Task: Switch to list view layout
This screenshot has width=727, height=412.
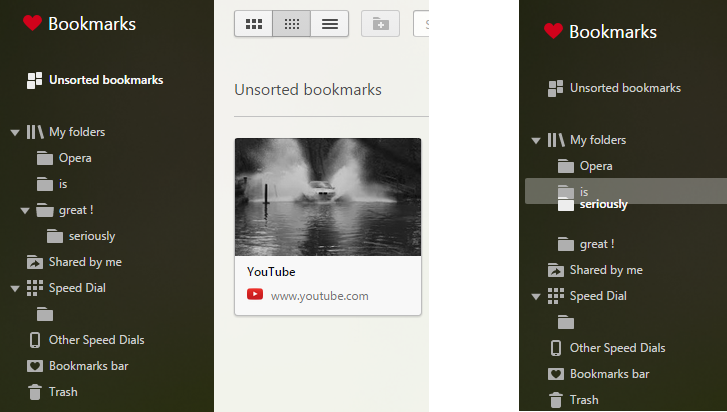Action: click(329, 24)
